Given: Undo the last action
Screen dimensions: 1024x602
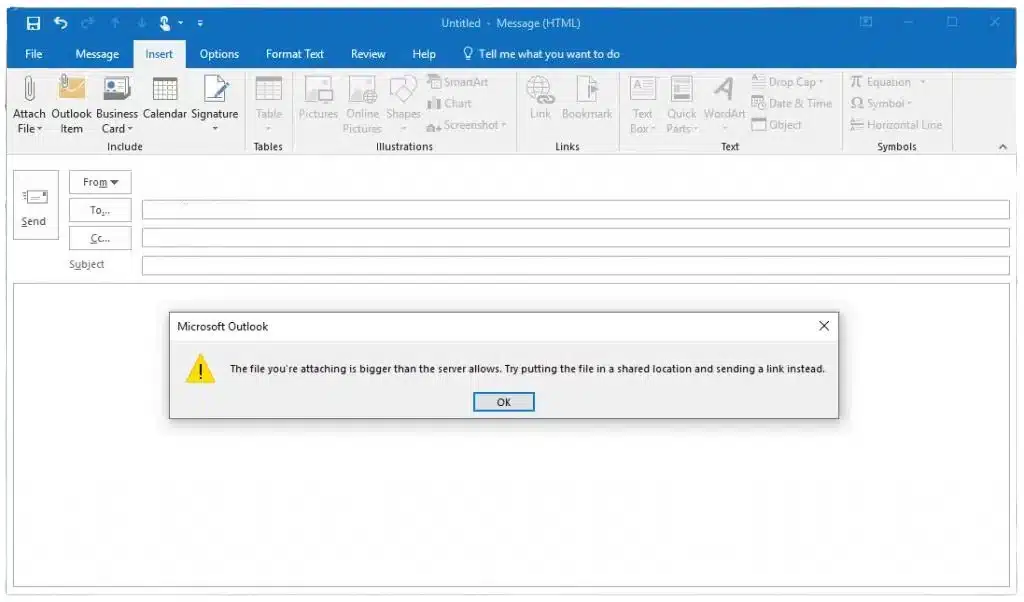Looking at the screenshot, I should [61, 24].
